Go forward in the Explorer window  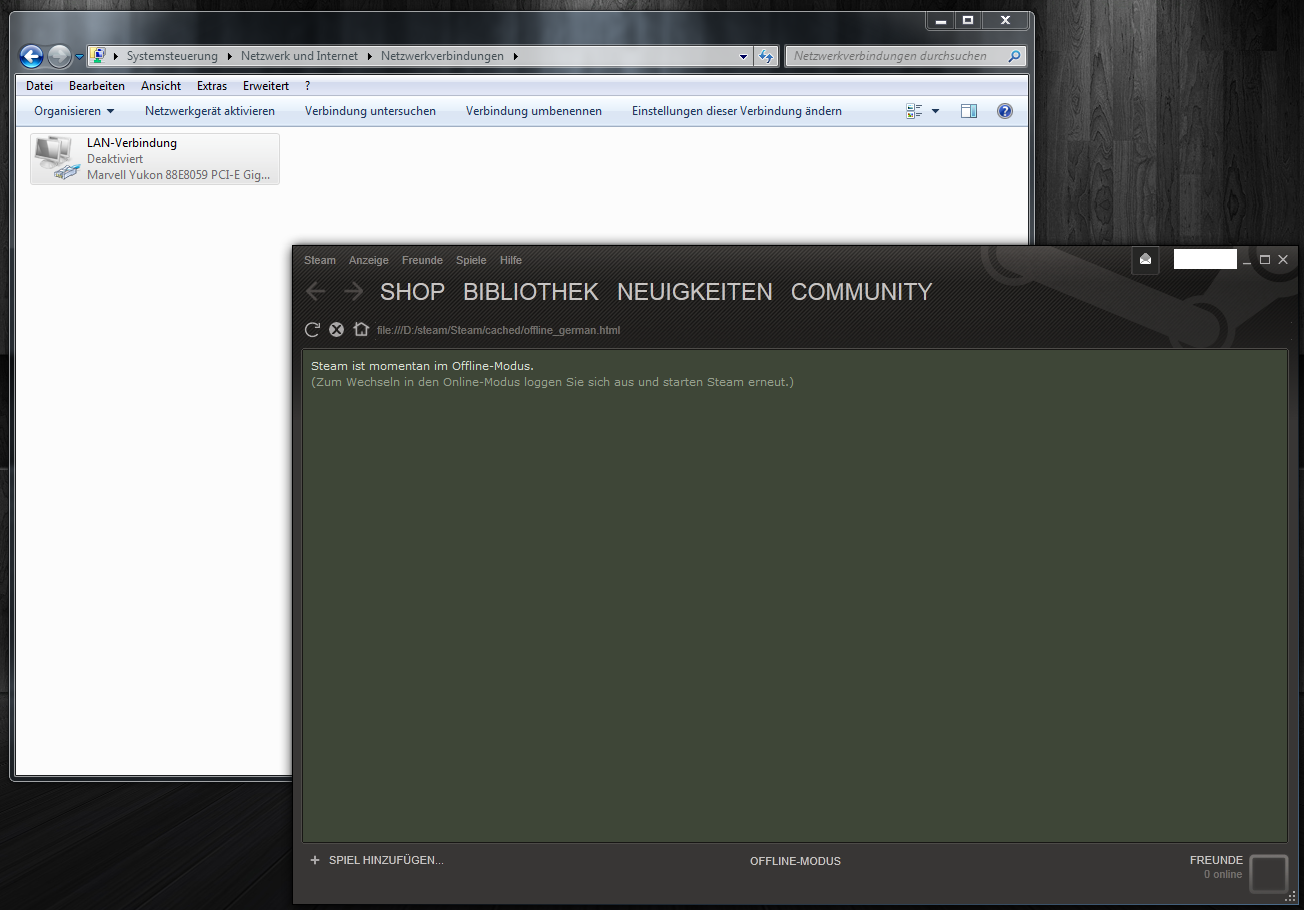[60, 57]
